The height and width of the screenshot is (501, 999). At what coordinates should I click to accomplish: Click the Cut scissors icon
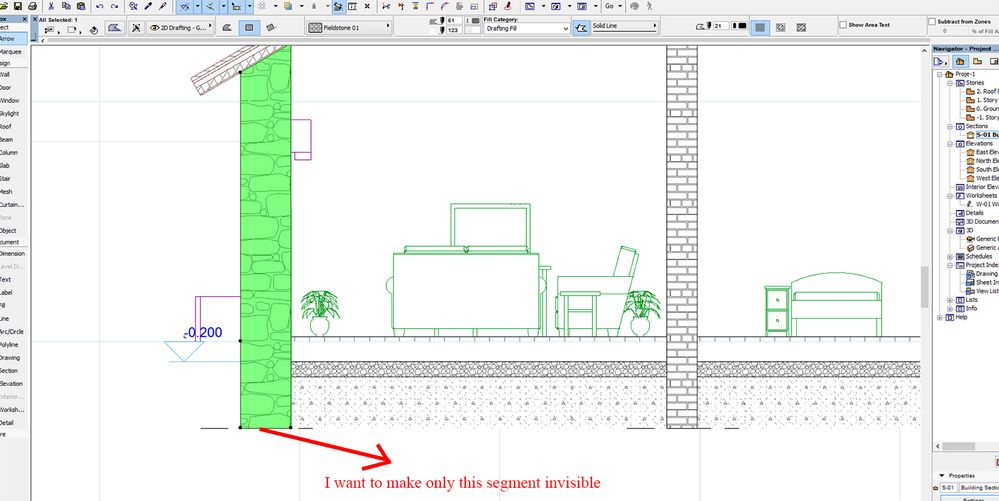click(52, 6)
